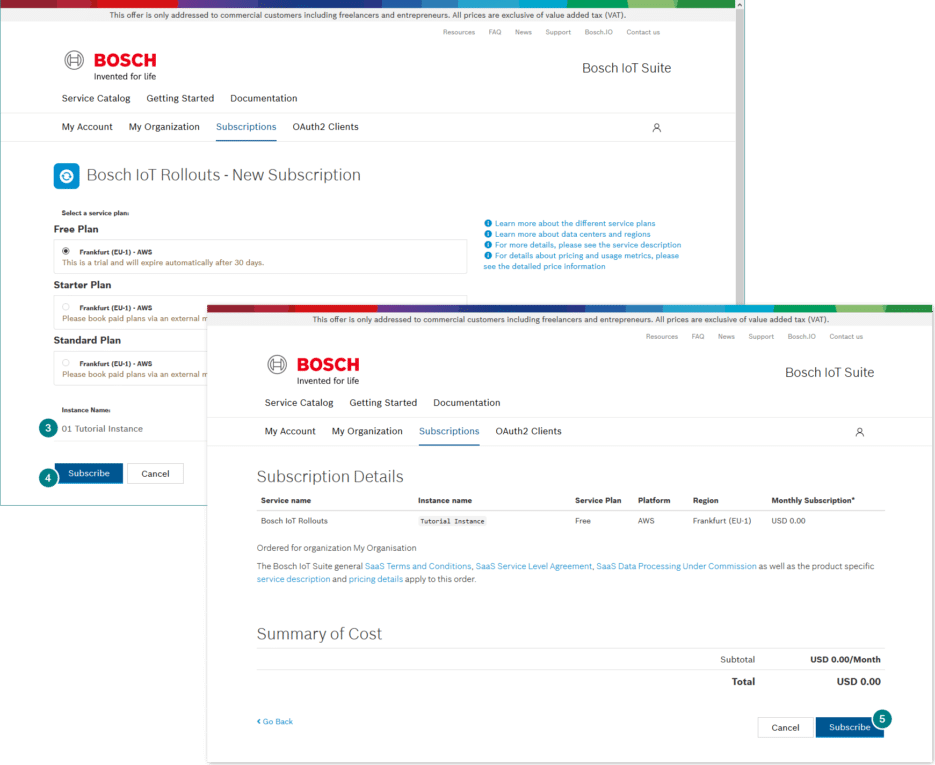
Task: Click the 'Go Back' link
Action: click(275, 721)
